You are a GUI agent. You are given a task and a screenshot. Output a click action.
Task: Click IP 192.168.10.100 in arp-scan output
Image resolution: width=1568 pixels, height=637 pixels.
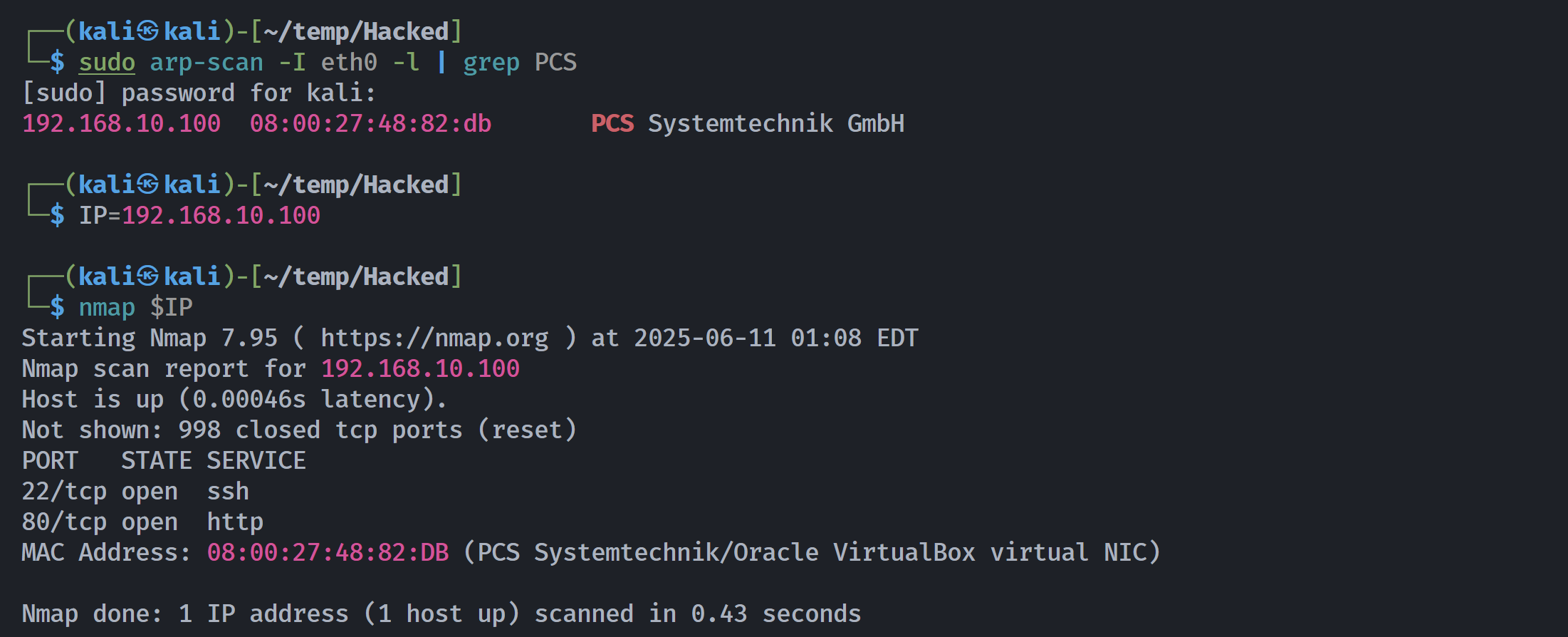coord(122,124)
